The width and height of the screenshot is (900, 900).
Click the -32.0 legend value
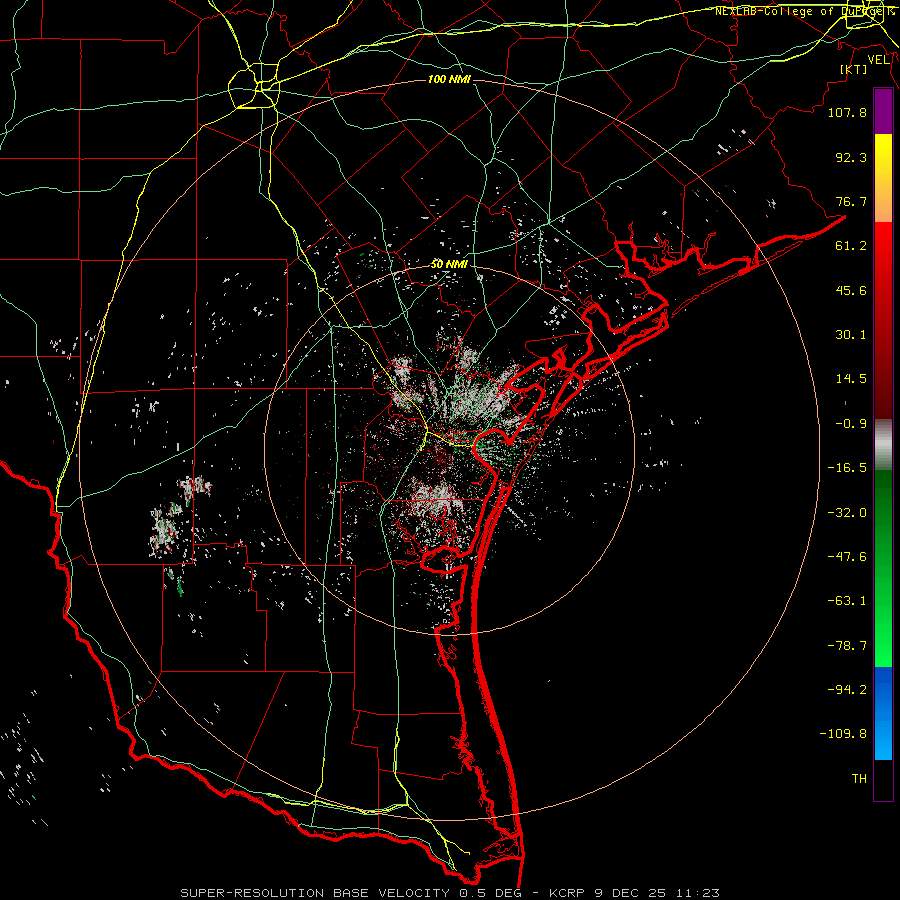[x=847, y=513]
